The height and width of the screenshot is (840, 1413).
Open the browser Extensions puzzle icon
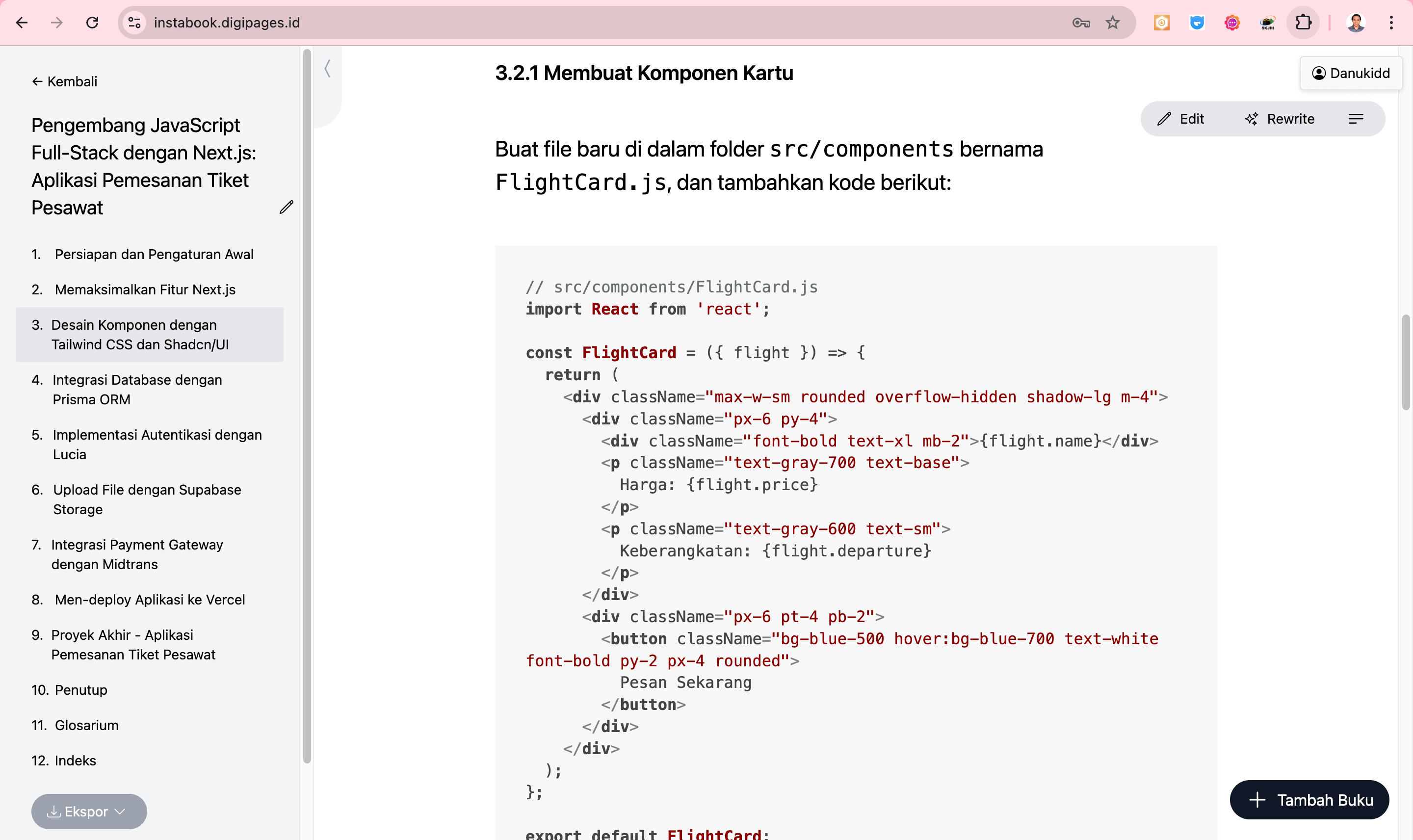coord(1303,23)
